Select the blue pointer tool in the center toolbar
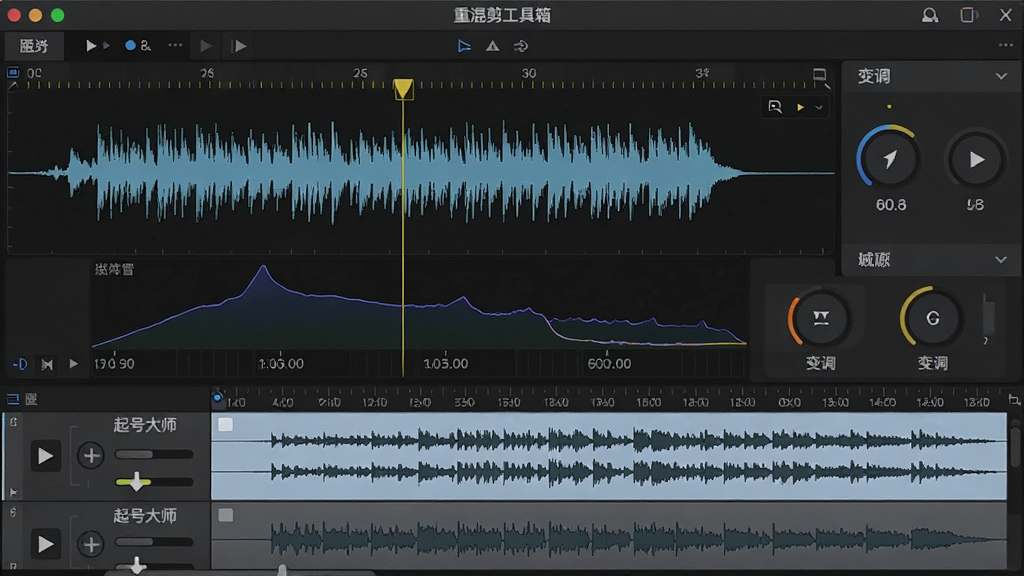1024x576 pixels. pyautogui.click(x=464, y=46)
